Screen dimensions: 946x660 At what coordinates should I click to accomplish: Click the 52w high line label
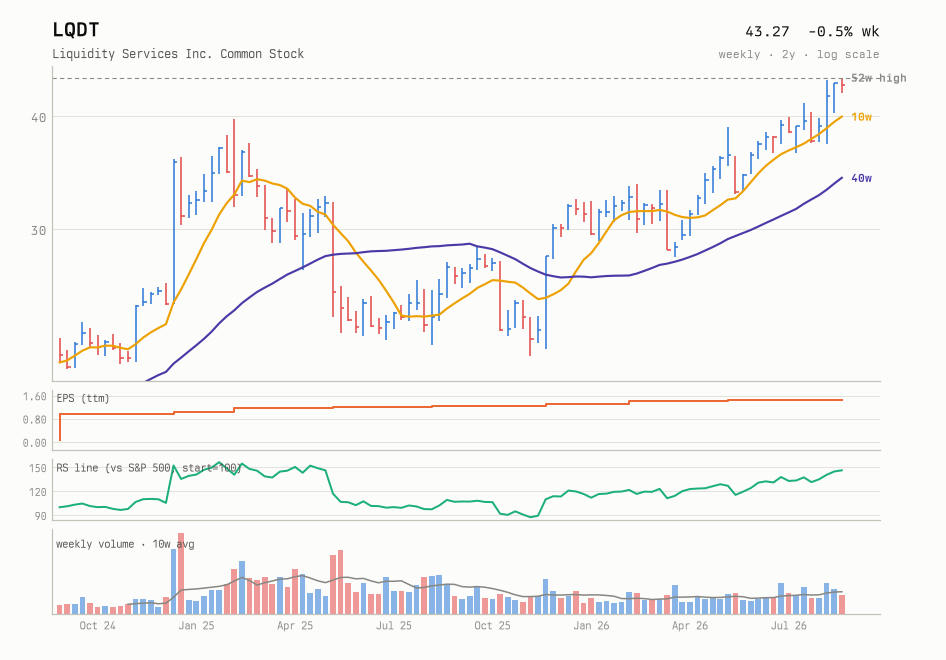(878, 78)
